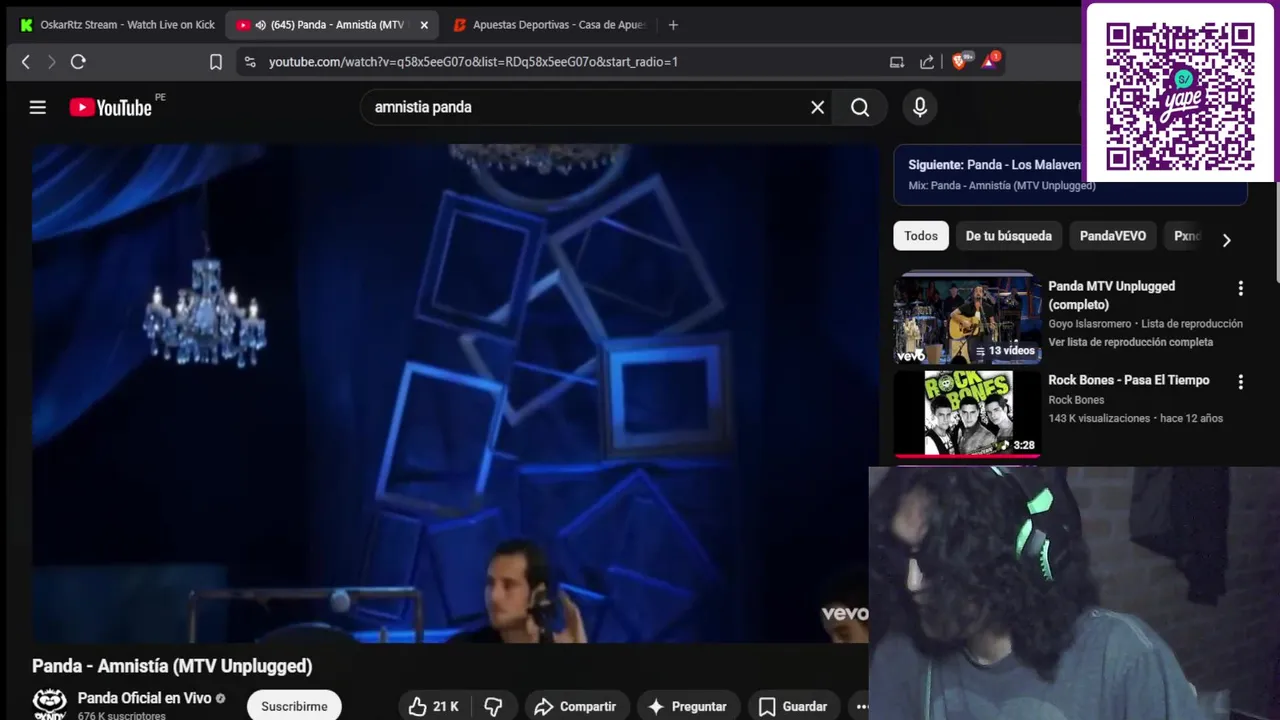This screenshot has height=720, width=1280.
Task: Select the Panda - Amnistía browser tab
Action: click(x=332, y=25)
